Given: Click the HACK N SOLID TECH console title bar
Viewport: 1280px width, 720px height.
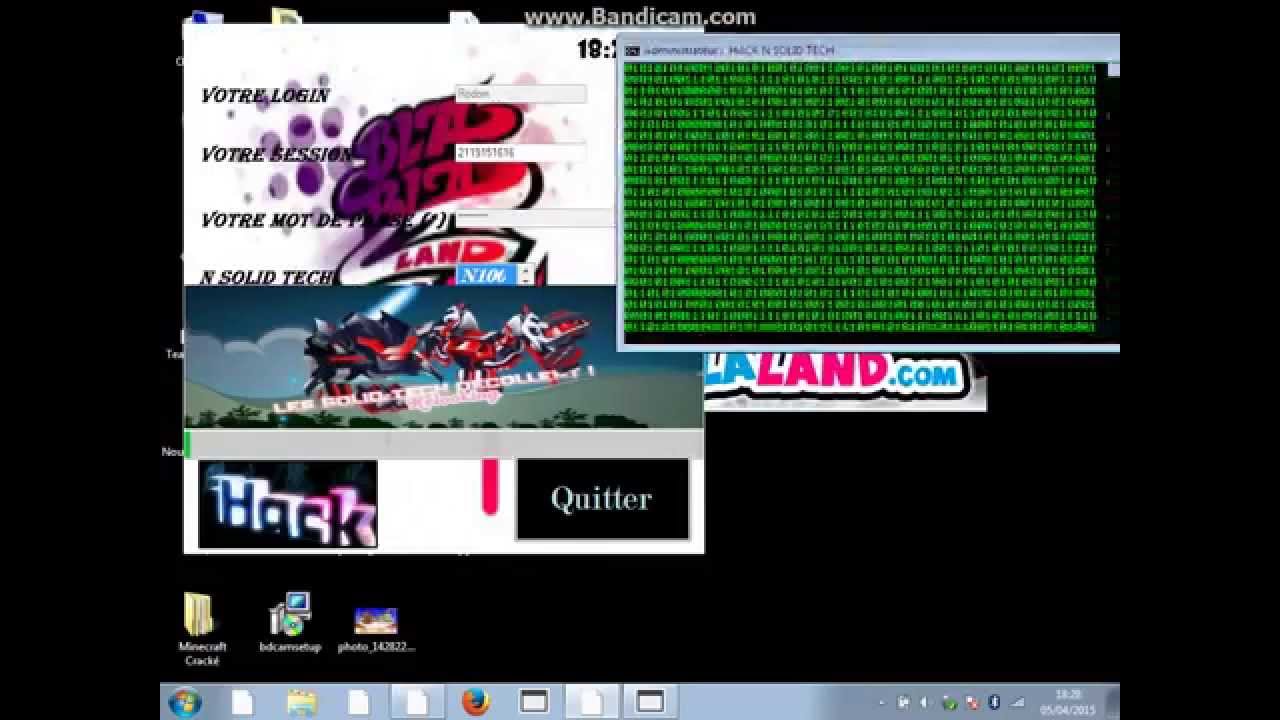Looking at the screenshot, I should coord(868,50).
